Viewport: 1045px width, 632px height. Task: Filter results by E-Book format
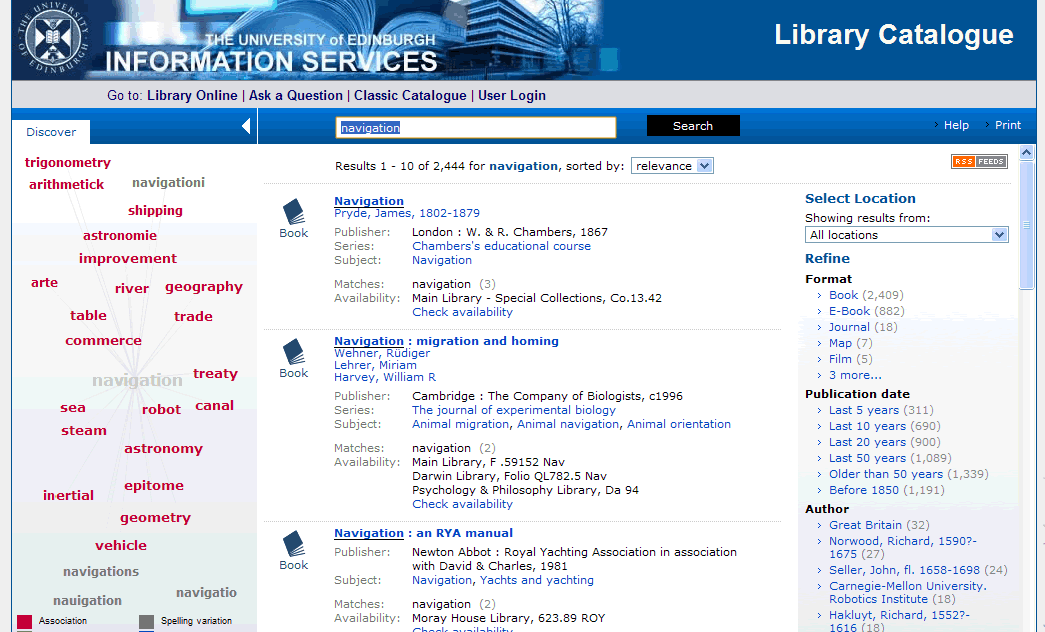pos(849,311)
